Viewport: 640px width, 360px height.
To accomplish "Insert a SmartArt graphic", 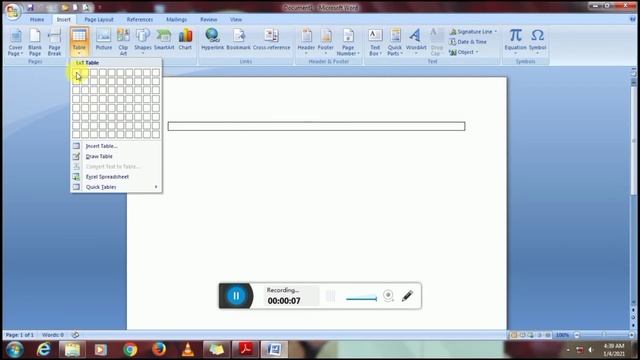I will click(164, 40).
